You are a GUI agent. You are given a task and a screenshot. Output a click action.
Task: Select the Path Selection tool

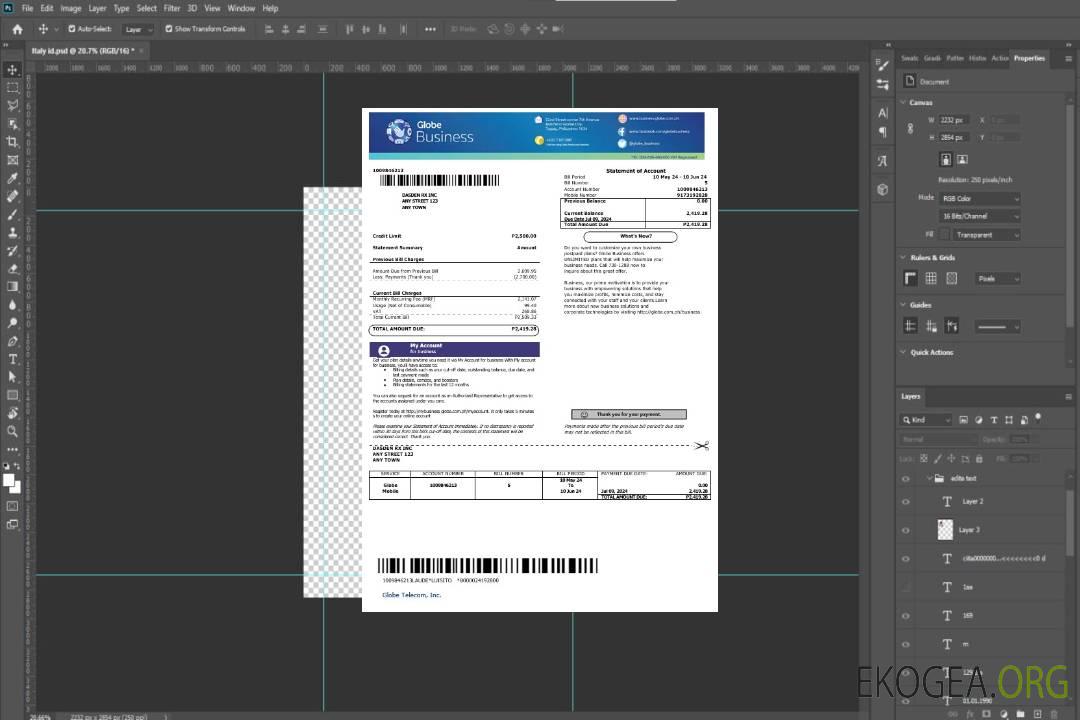(x=12, y=377)
